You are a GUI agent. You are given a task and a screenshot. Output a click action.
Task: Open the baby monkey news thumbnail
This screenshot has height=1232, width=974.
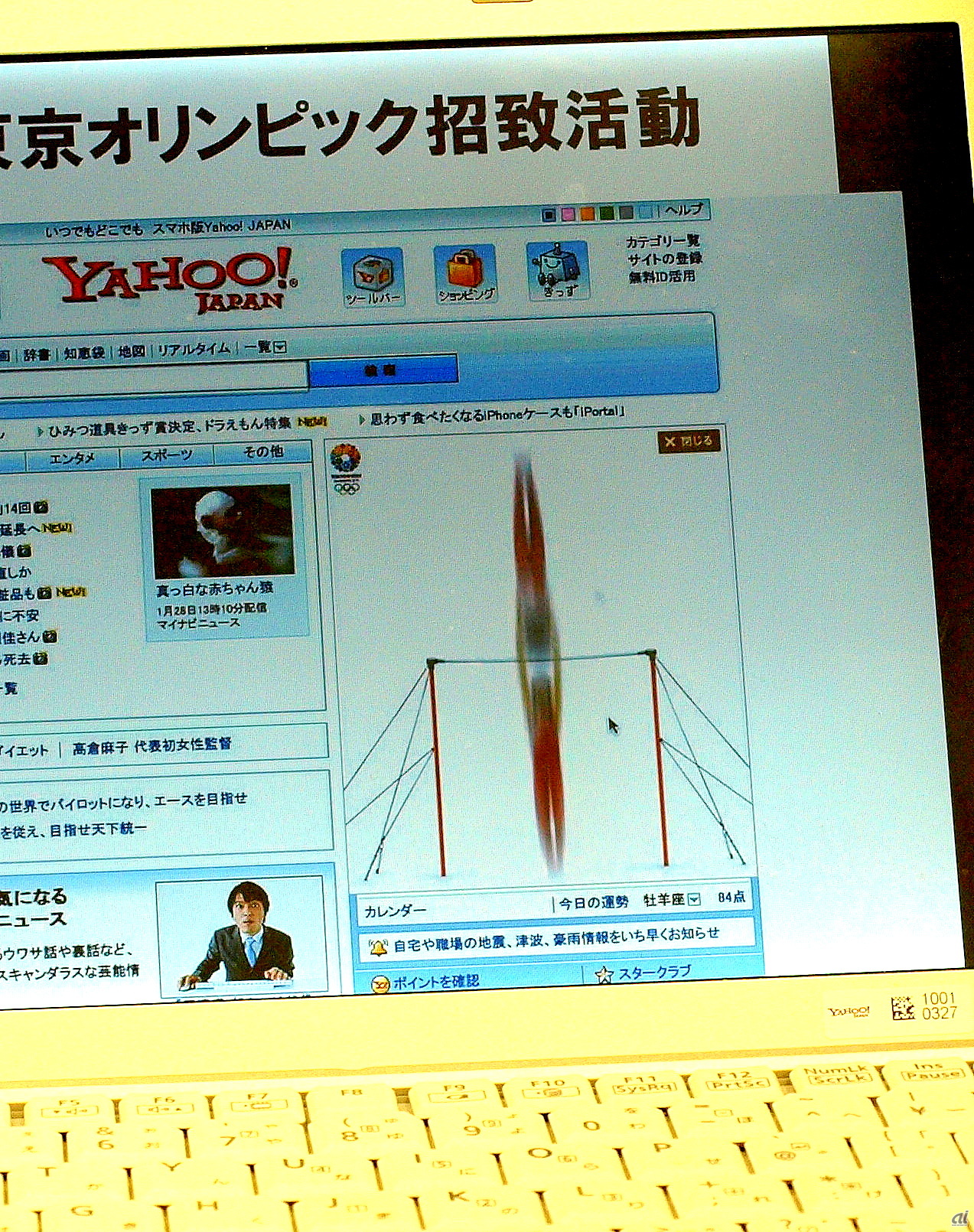pyautogui.click(x=223, y=531)
